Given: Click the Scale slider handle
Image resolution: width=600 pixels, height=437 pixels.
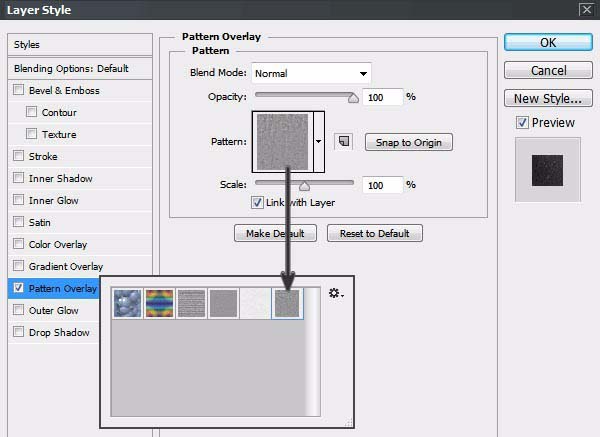Looking at the screenshot, I should coord(304,186).
